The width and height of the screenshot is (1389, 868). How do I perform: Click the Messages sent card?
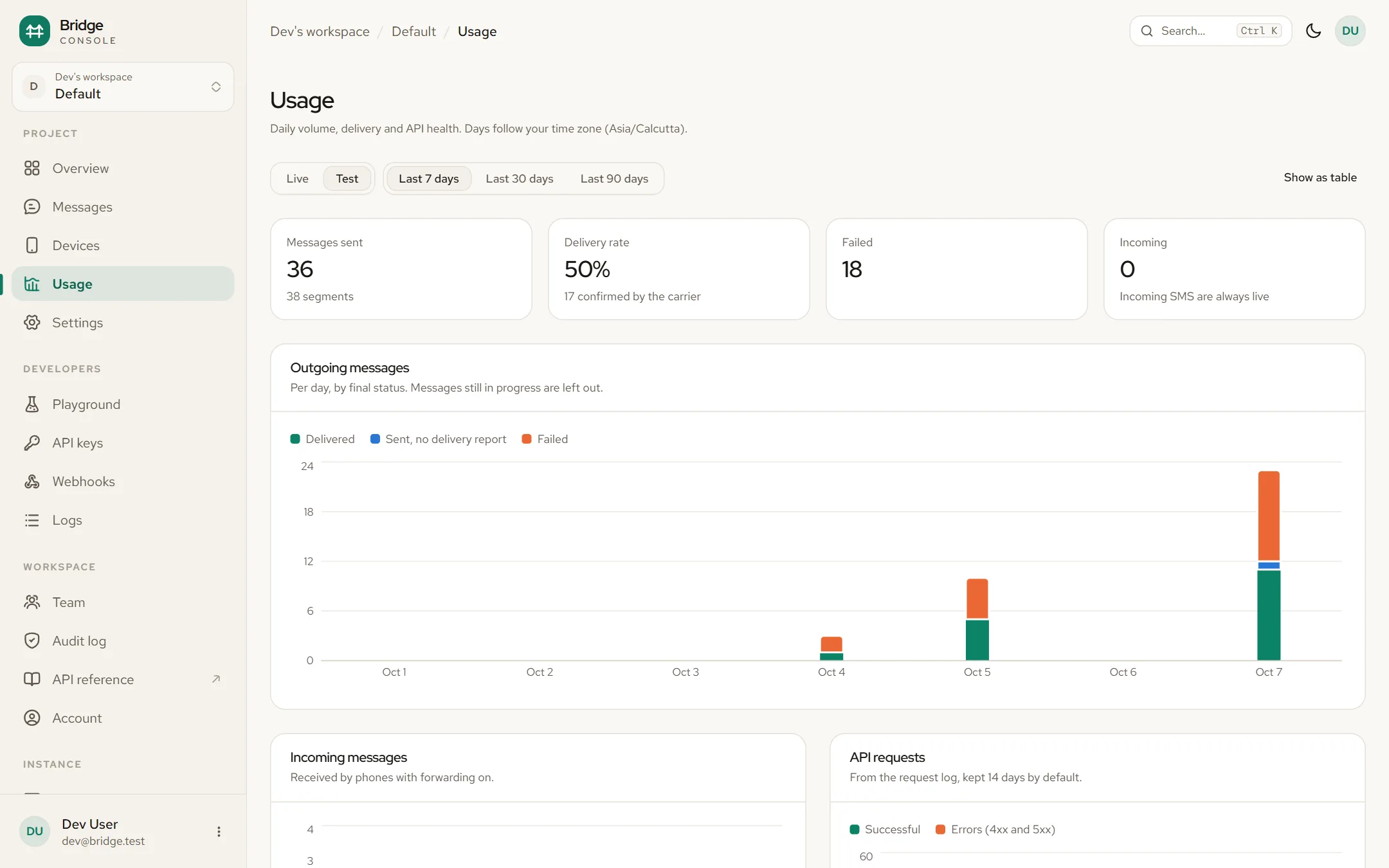[401, 269]
